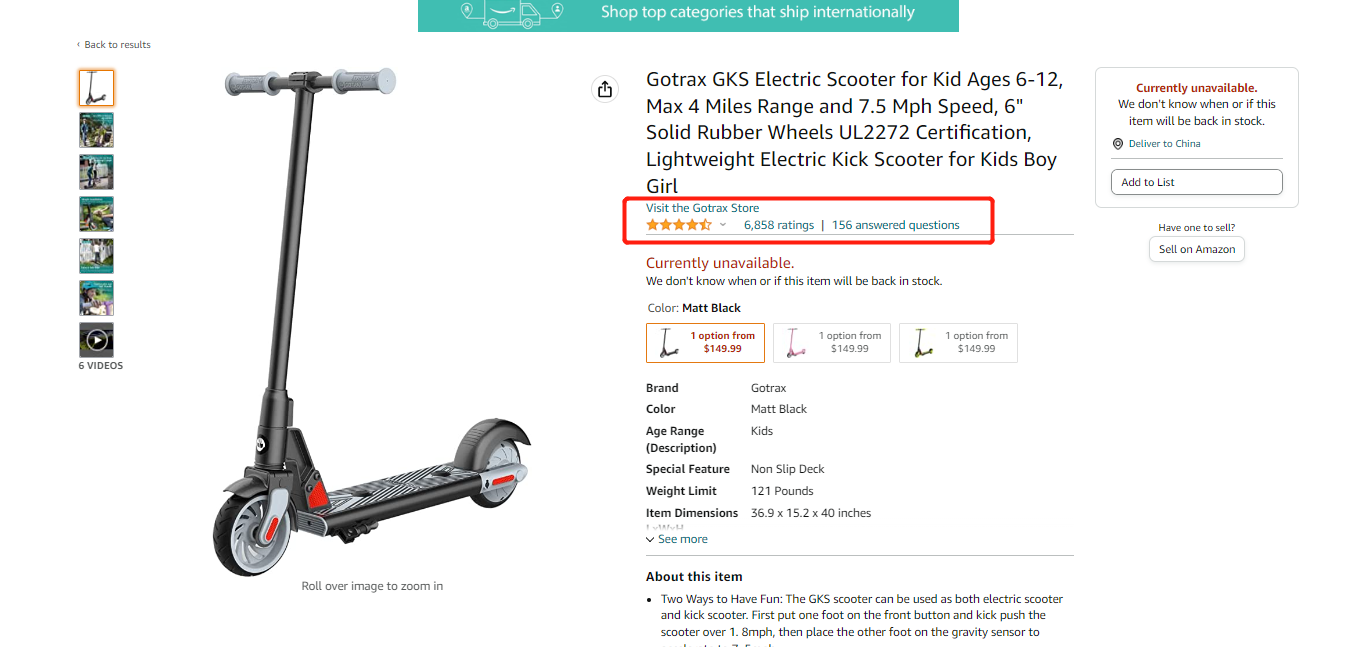
Task: Open the rating breakdown dropdown chevron
Action: click(723, 225)
